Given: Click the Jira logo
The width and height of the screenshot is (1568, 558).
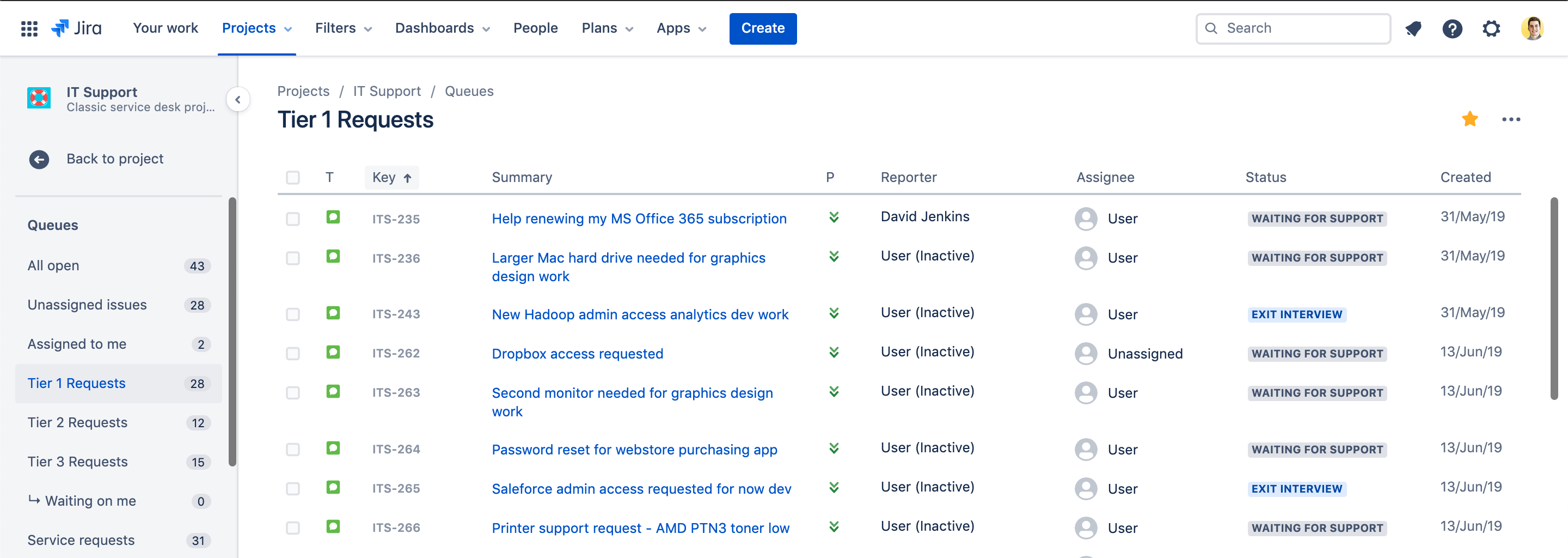Looking at the screenshot, I should coord(77,29).
